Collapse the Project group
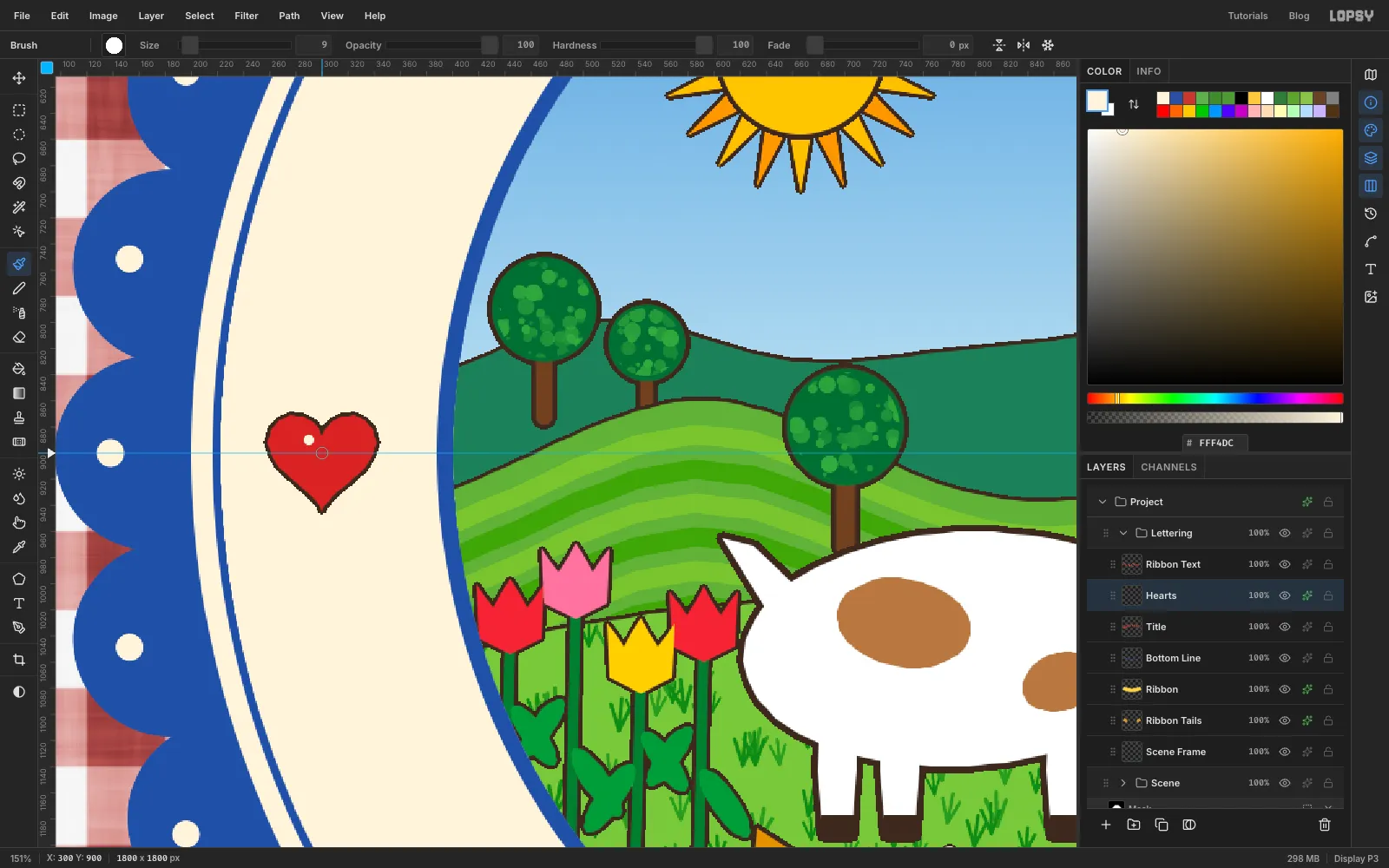This screenshot has height=868, width=1389. click(1103, 502)
